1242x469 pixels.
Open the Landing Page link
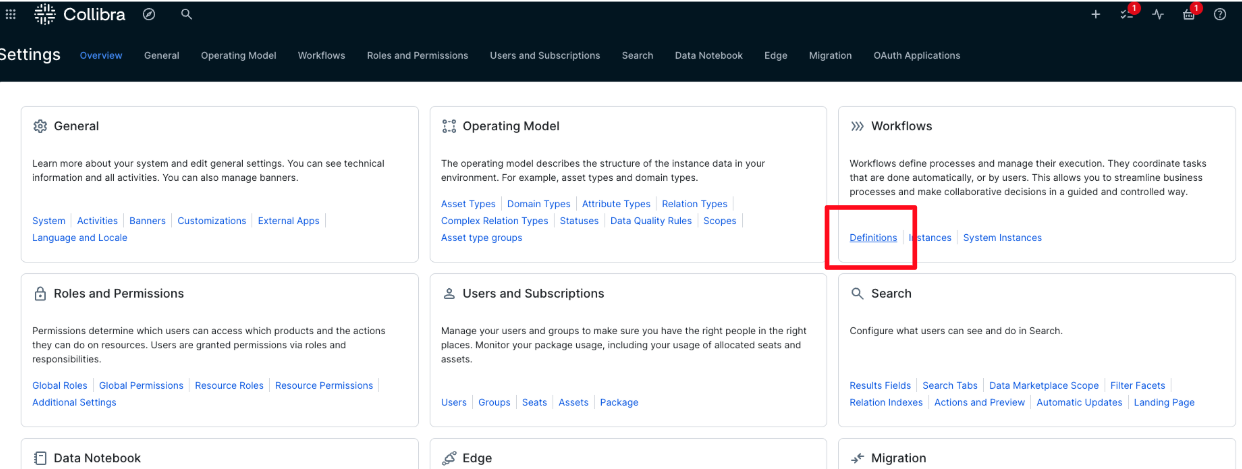[1164, 403]
